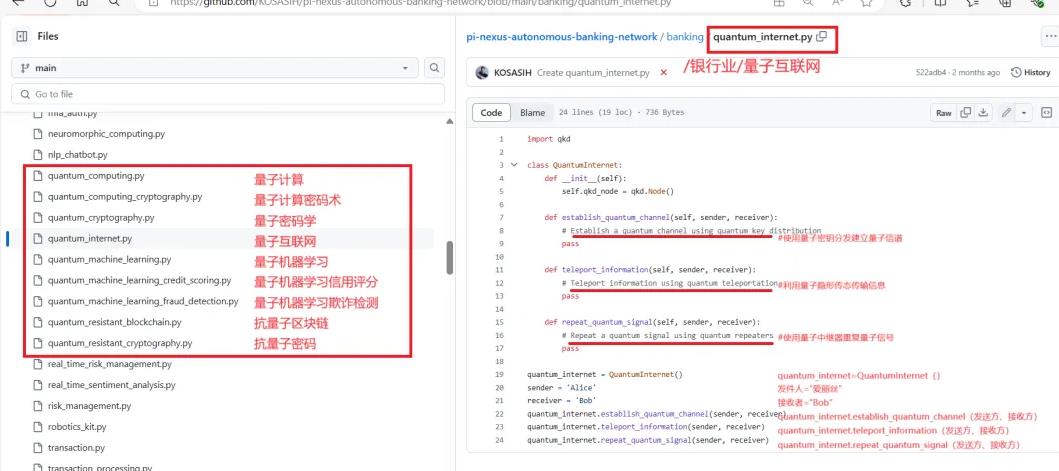The height and width of the screenshot is (471, 1059).
Task: Click 'def repeat_quantum_signal' code line
Action: pyautogui.click(x=652, y=322)
